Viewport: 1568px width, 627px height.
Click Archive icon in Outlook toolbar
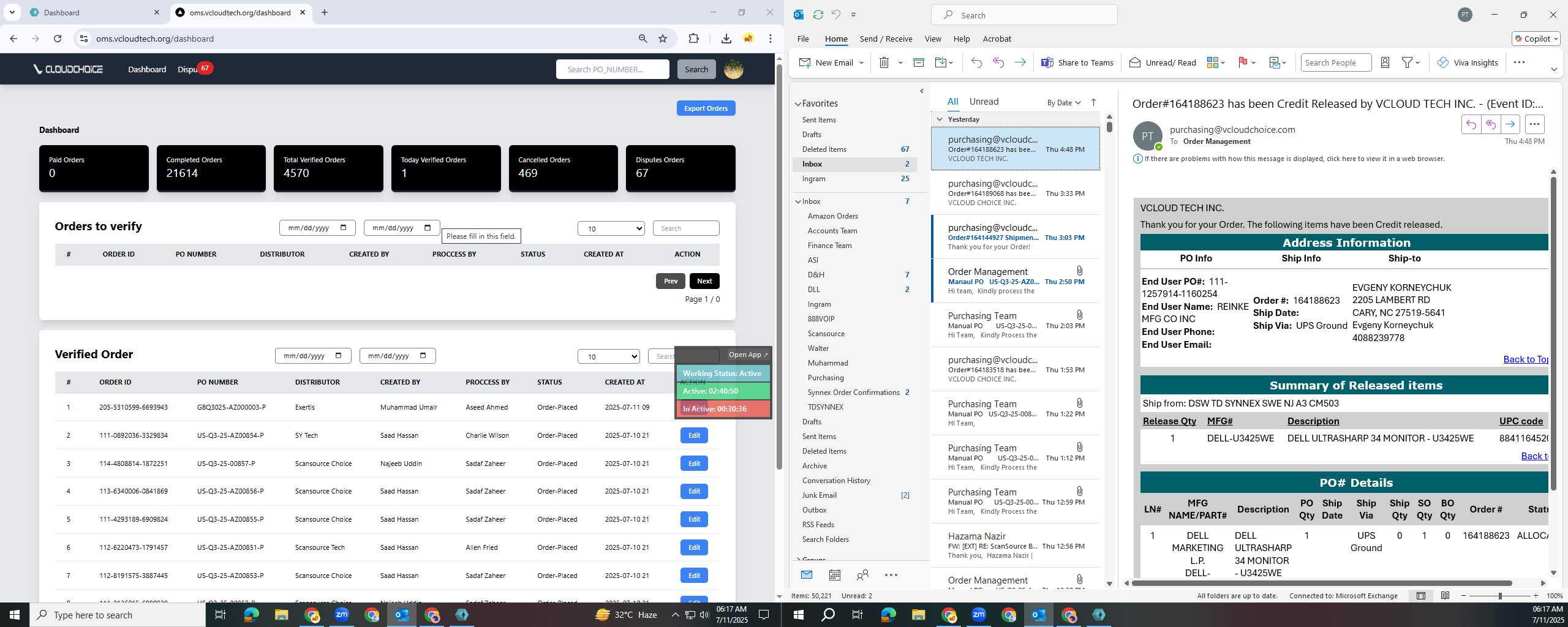(918, 62)
